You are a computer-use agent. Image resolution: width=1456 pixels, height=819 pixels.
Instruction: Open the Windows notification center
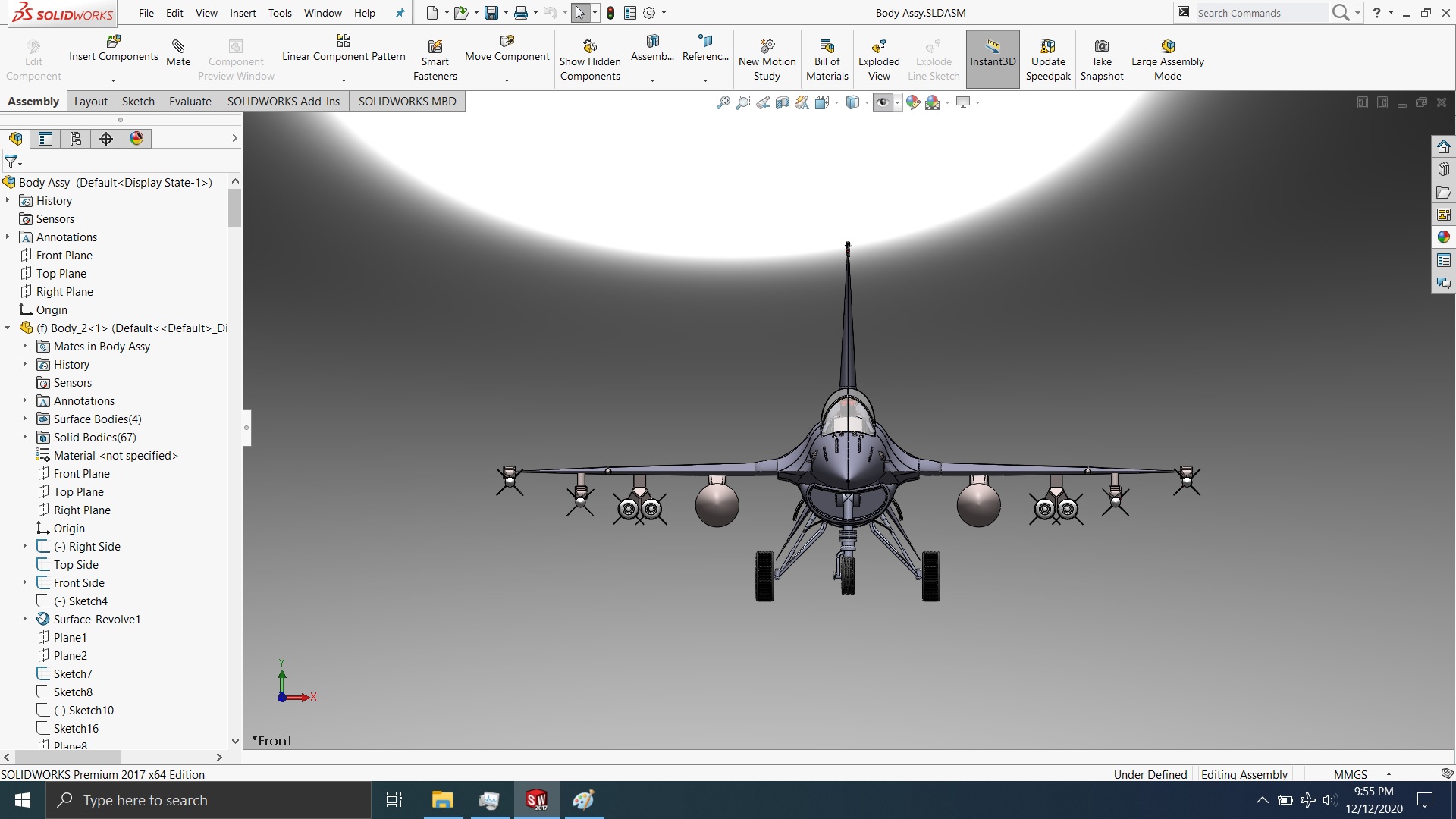coord(1425,800)
